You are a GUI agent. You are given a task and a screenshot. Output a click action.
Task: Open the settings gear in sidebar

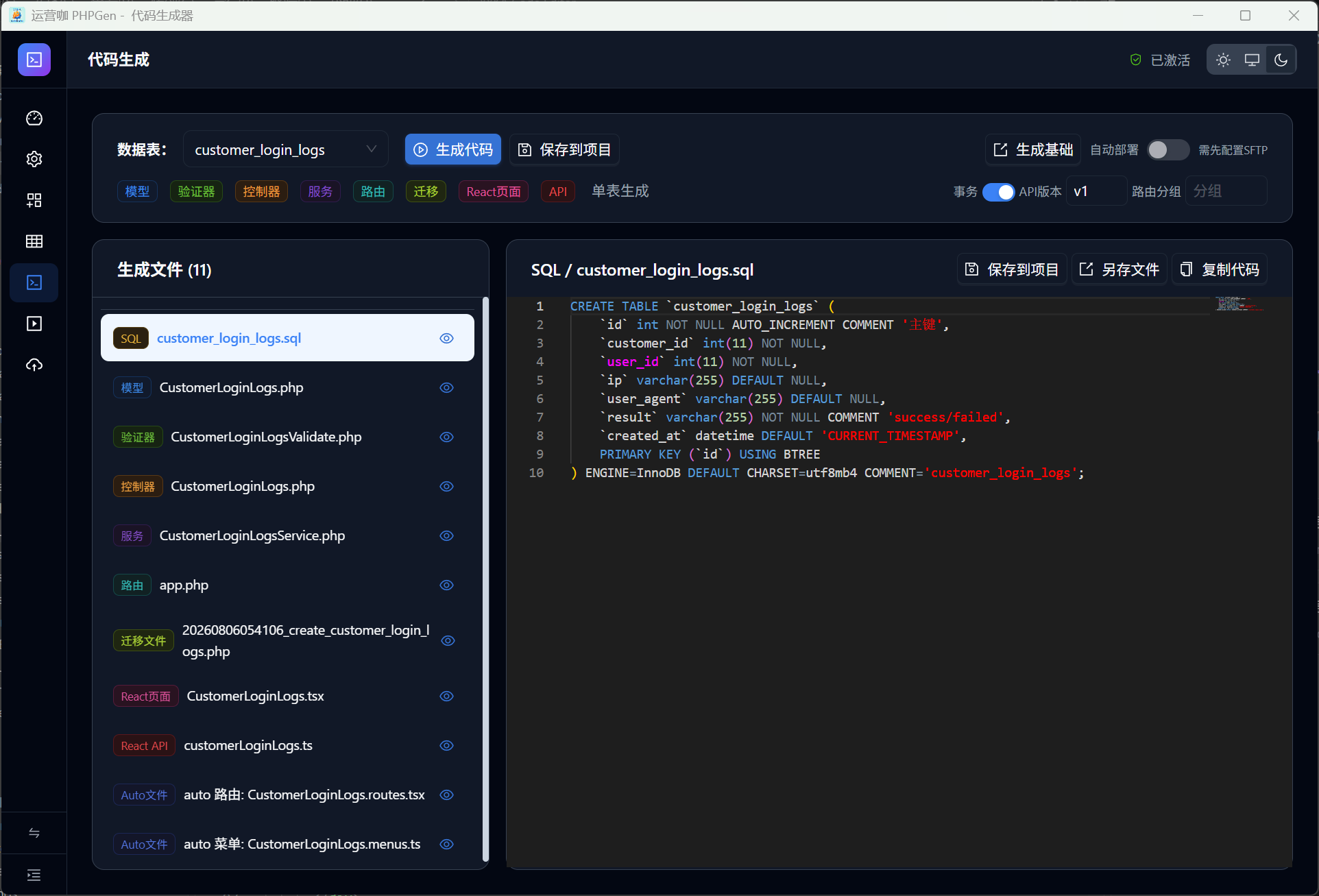(x=34, y=159)
